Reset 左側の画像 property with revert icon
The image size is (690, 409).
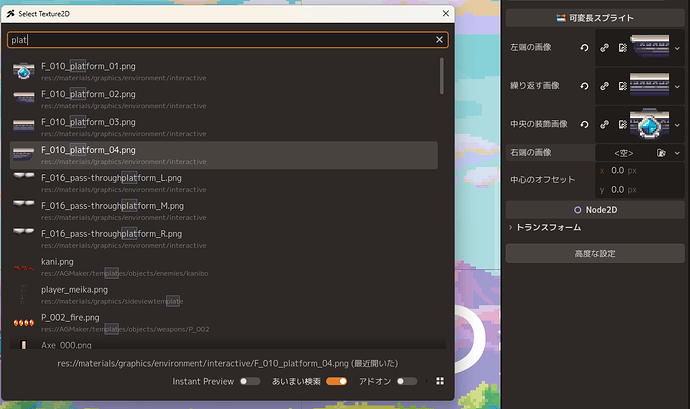(x=584, y=48)
